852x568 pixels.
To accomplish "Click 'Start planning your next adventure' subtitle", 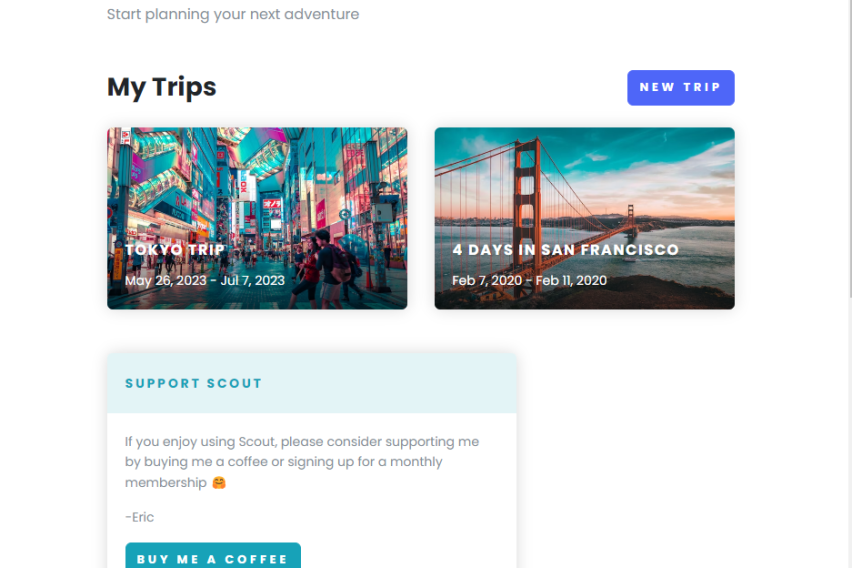I will (x=233, y=15).
